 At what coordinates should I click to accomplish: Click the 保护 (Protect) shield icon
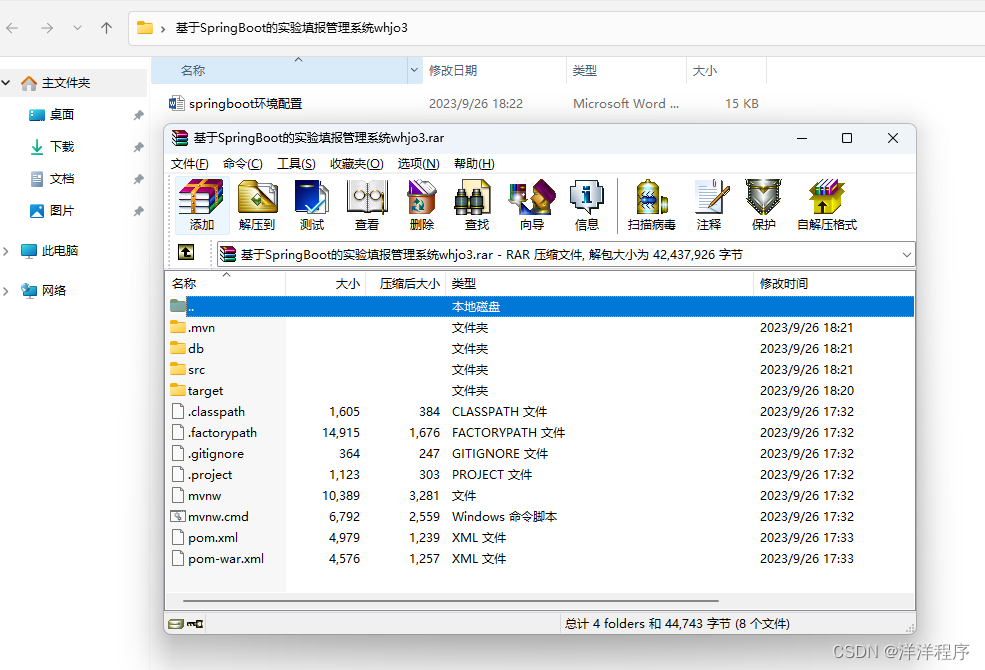click(763, 204)
